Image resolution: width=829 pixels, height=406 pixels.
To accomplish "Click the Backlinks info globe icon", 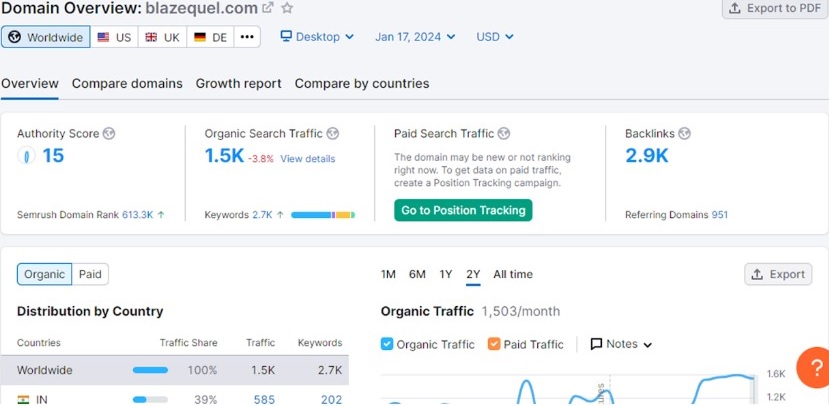I will click(684, 134).
